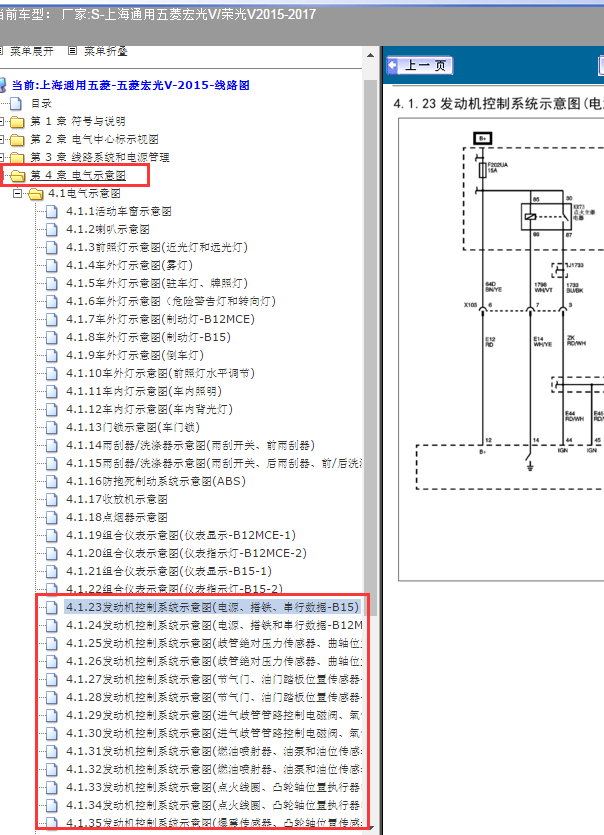Open the 目录 contents page
This screenshot has height=835, width=604.
tap(41, 103)
